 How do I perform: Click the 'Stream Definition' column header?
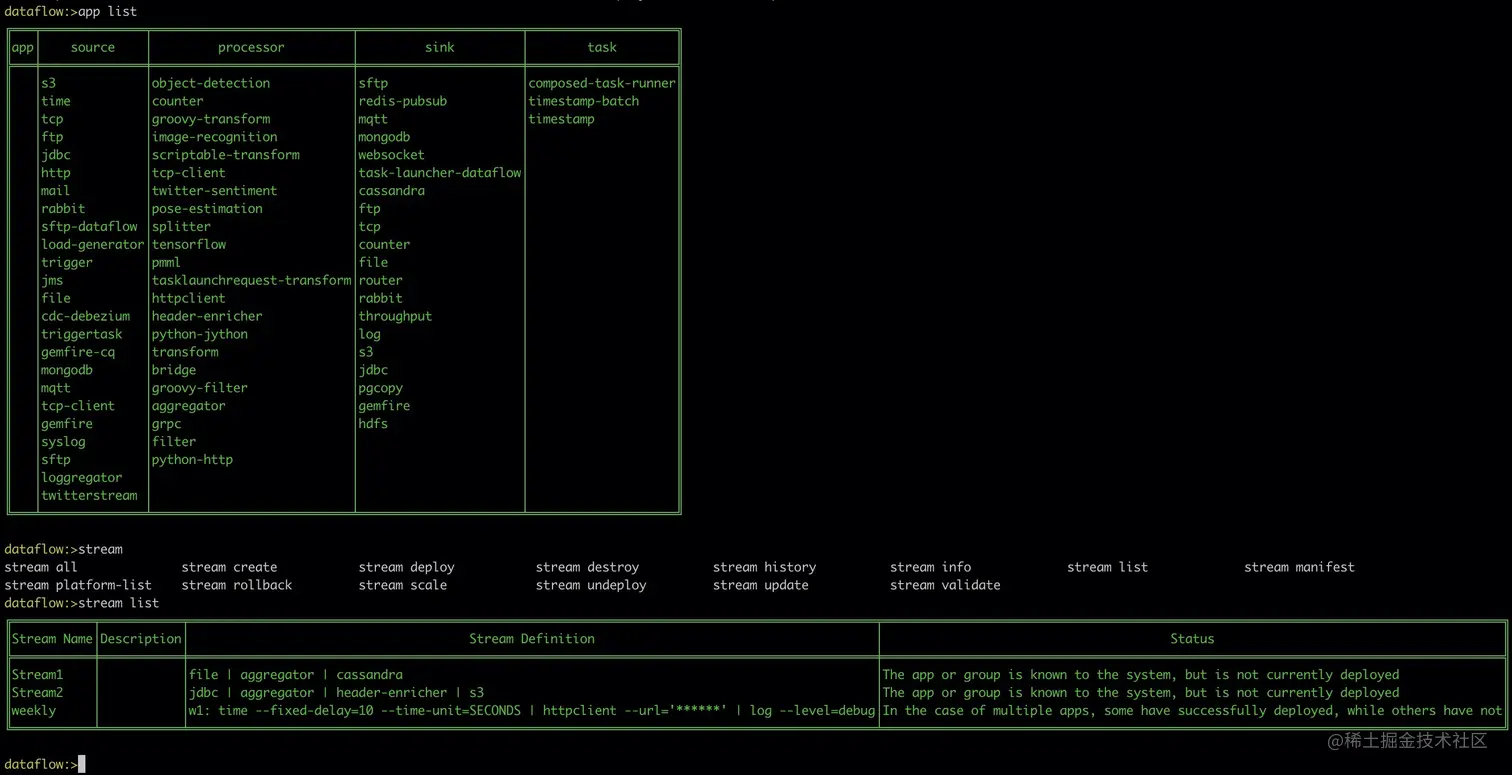(x=532, y=638)
